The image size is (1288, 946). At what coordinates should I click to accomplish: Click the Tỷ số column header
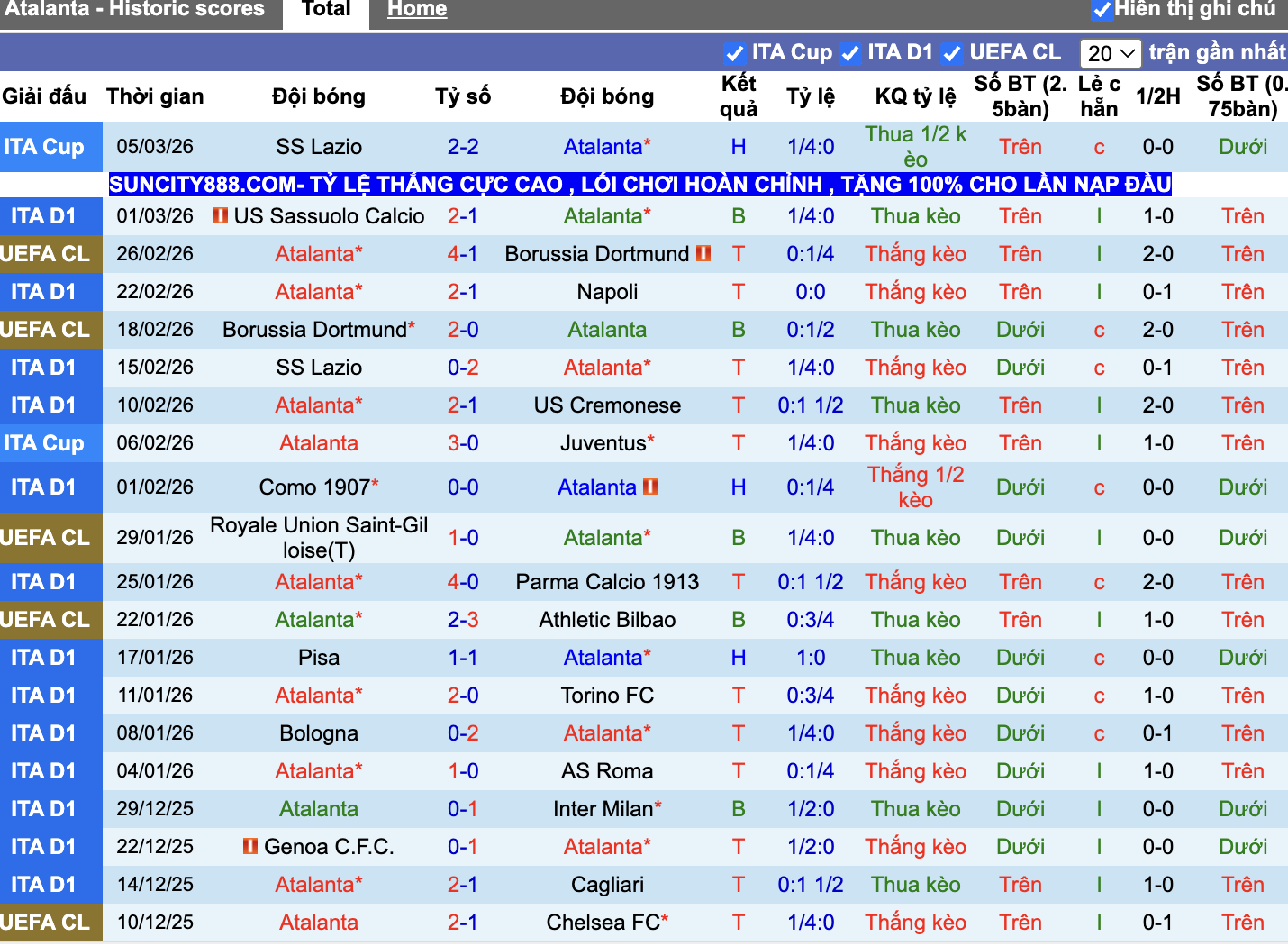click(x=463, y=96)
